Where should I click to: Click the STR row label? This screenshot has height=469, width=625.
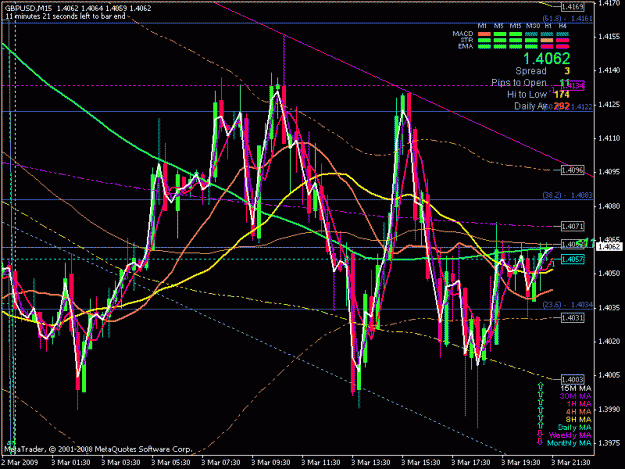point(467,40)
